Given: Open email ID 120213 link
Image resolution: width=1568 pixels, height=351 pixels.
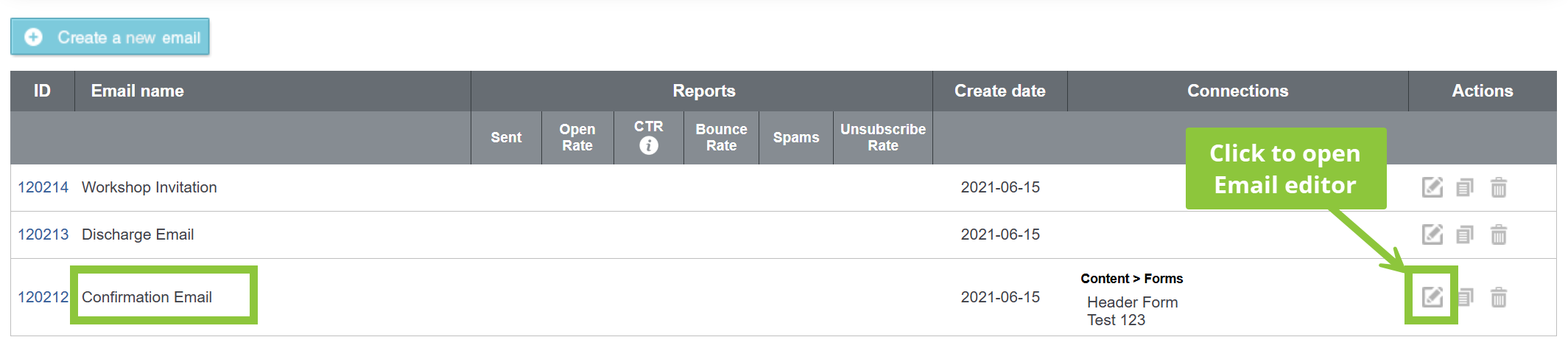Looking at the screenshot, I should (x=43, y=234).
